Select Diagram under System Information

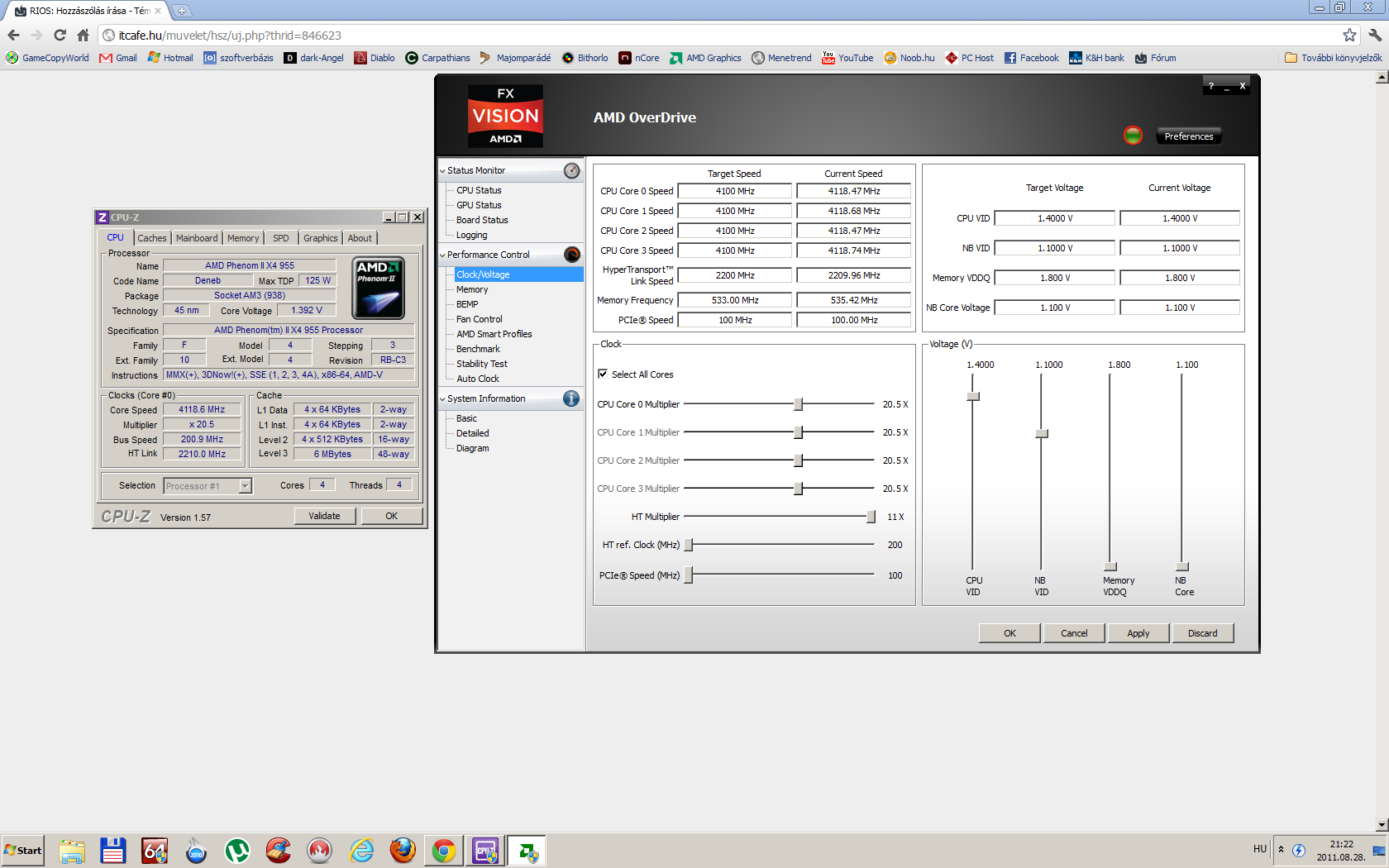click(x=472, y=448)
